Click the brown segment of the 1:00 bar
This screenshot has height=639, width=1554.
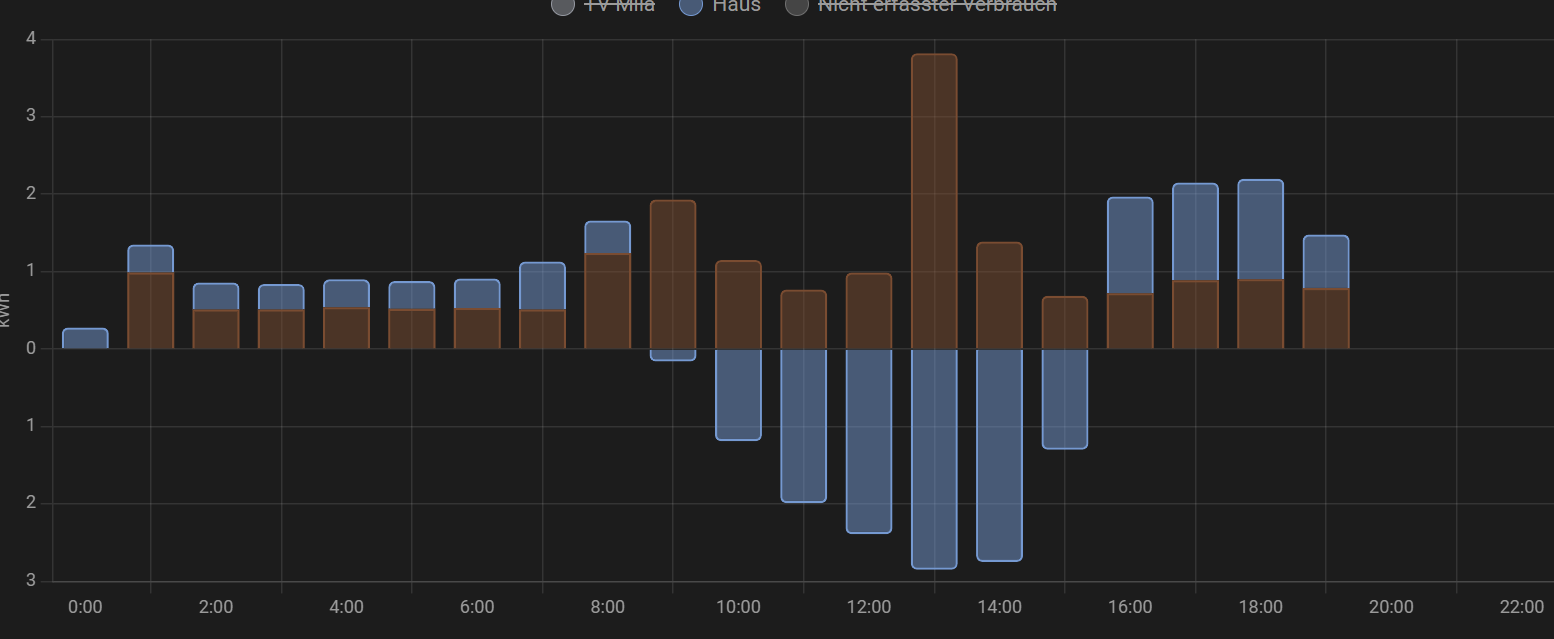coord(151,311)
